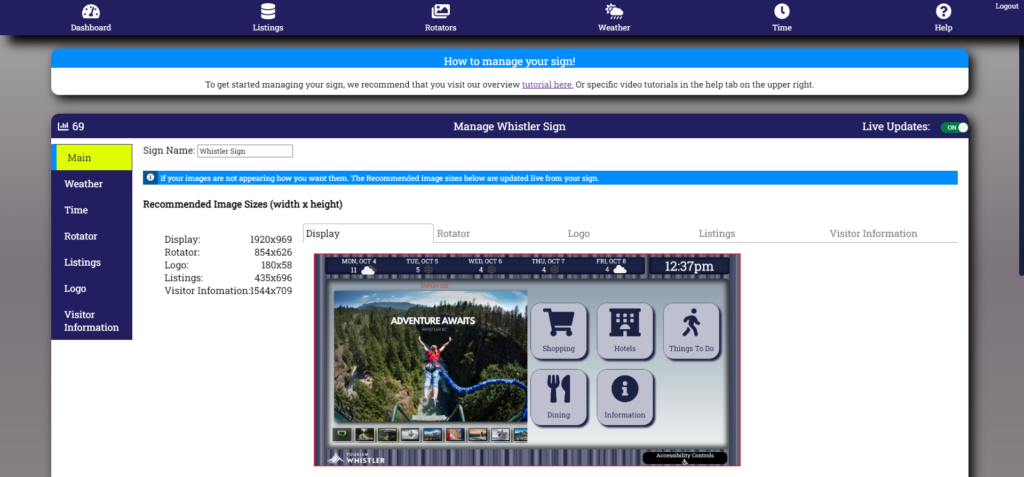Click the Adventure Awaits rotator image

point(430,355)
